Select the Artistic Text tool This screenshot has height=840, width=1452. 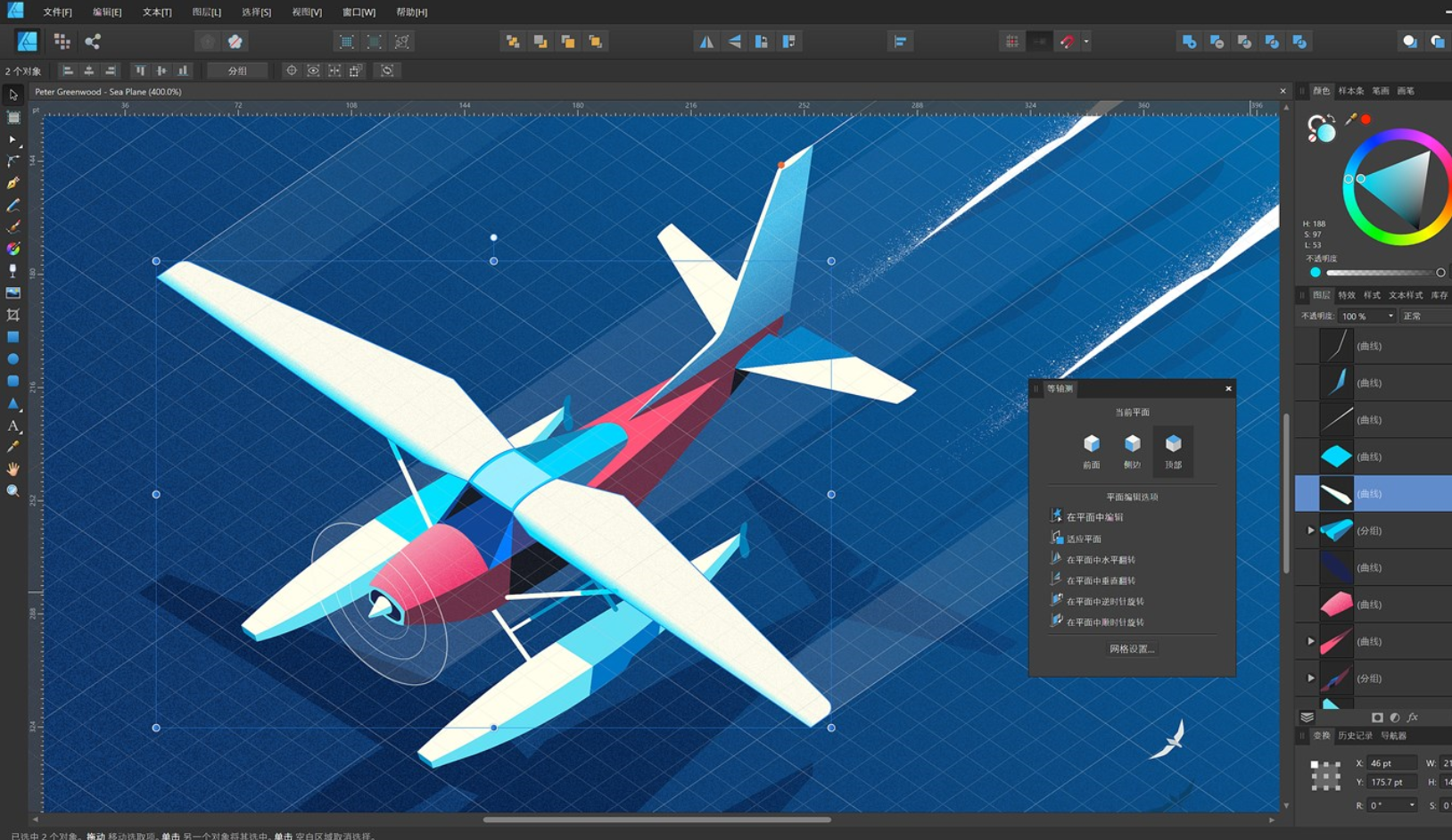pos(13,426)
